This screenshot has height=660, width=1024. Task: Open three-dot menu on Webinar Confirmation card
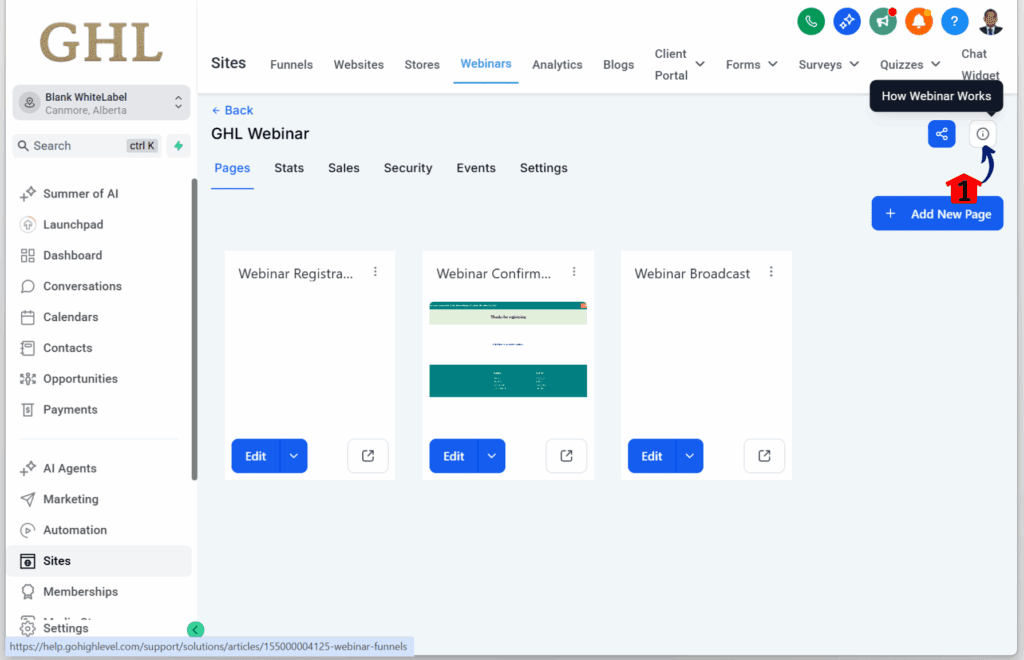[x=574, y=272]
